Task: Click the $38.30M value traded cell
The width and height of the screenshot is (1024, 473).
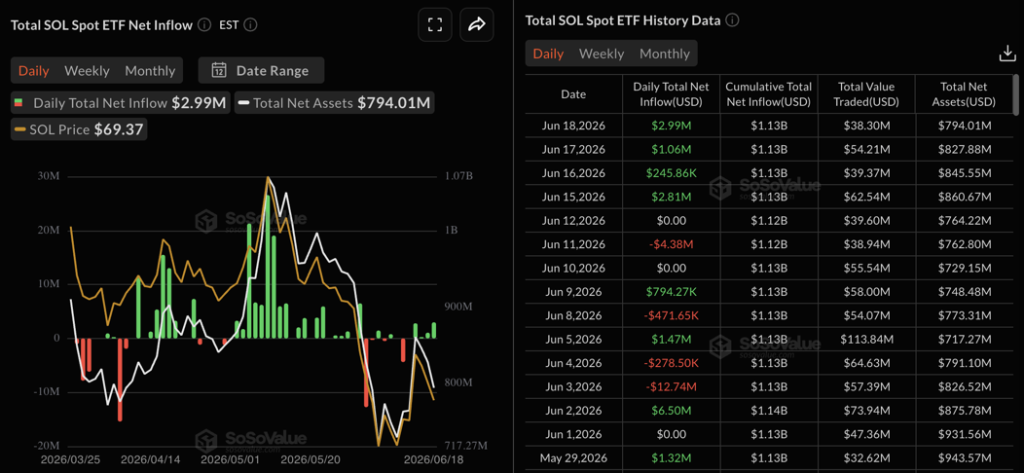Action: [867, 126]
